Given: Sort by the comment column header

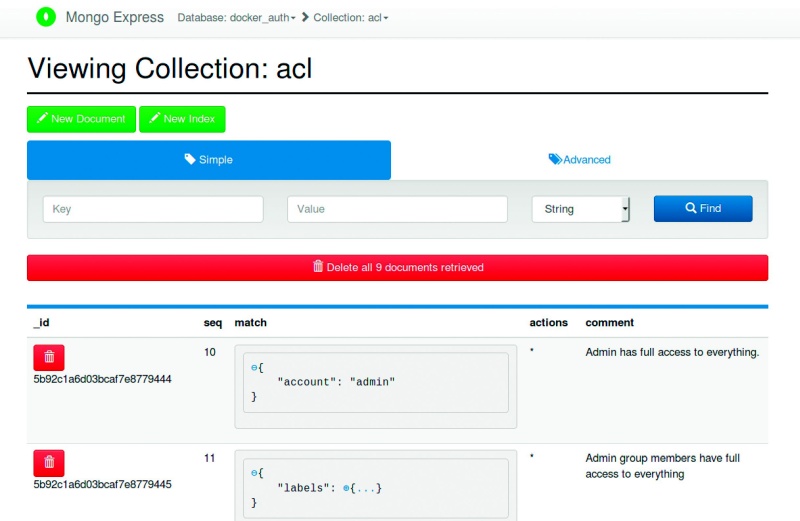Looking at the screenshot, I should coord(610,322).
